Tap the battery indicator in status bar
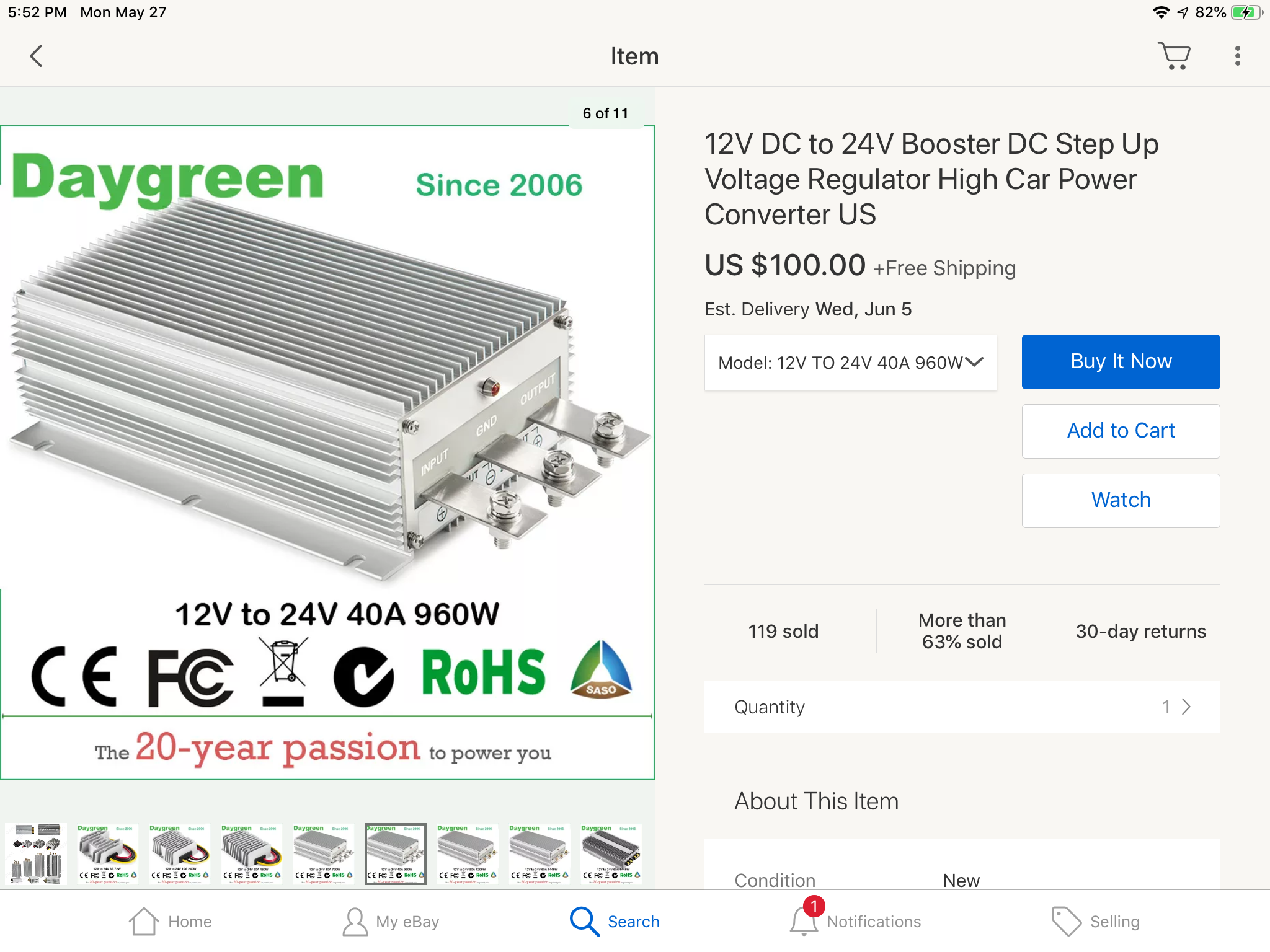Screen dimensions: 1270x952 [x=1246, y=12]
